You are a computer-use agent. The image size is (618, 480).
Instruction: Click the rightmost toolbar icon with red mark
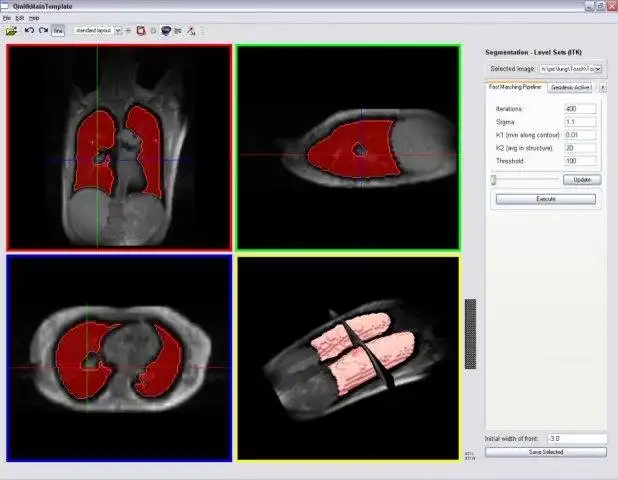click(x=190, y=30)
